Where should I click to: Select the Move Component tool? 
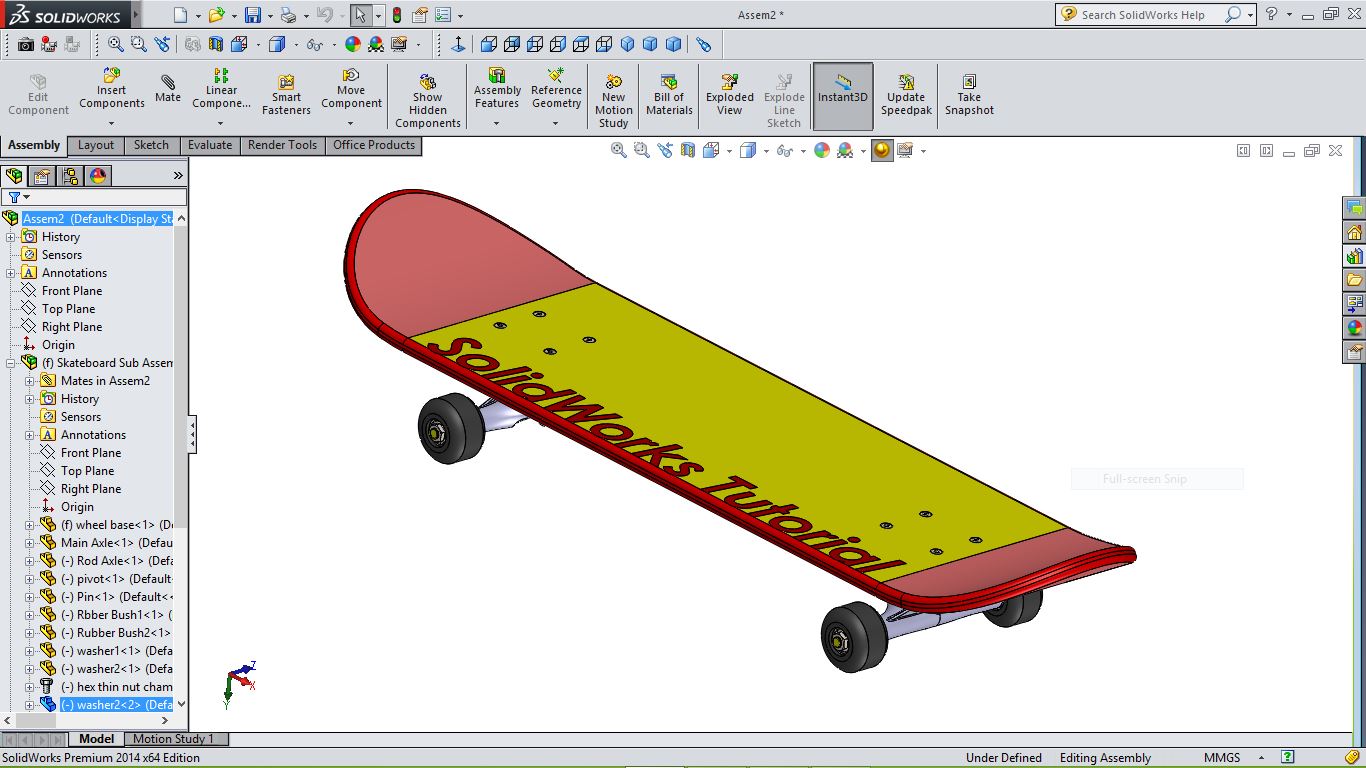(x=351, y=89)
